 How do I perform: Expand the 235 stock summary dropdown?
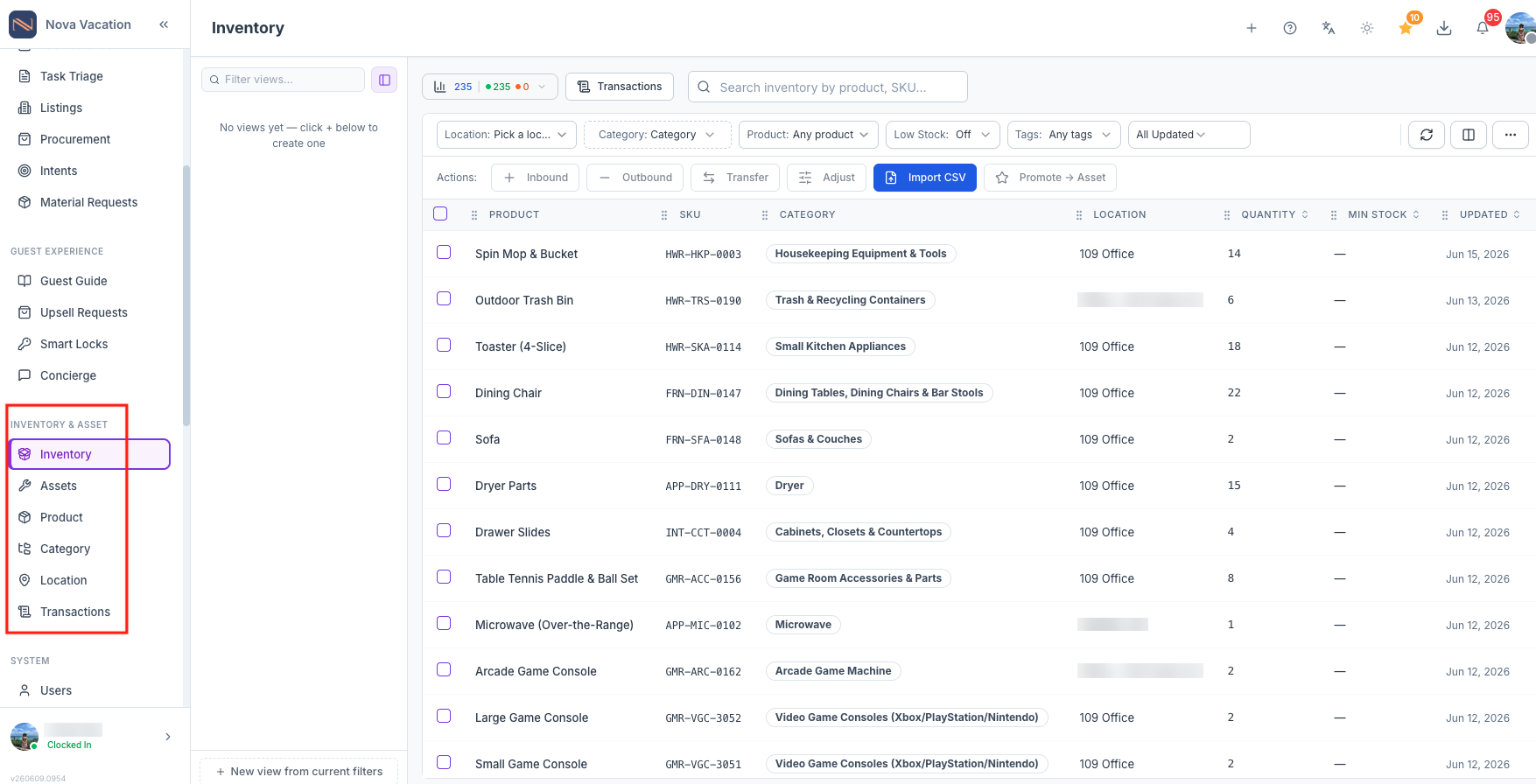coord(490,87)
